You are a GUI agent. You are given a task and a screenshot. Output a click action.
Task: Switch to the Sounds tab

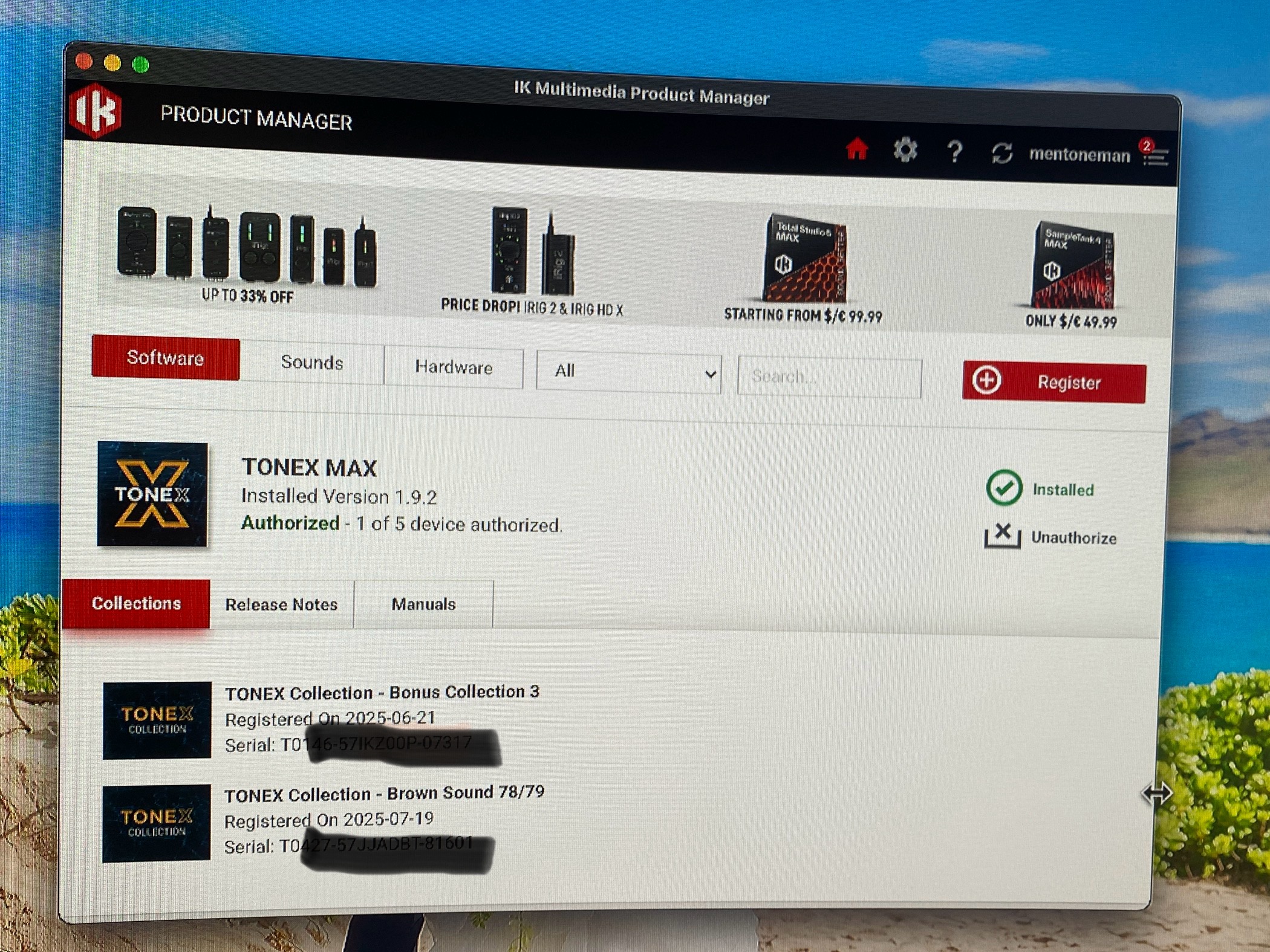pos(311,363)
